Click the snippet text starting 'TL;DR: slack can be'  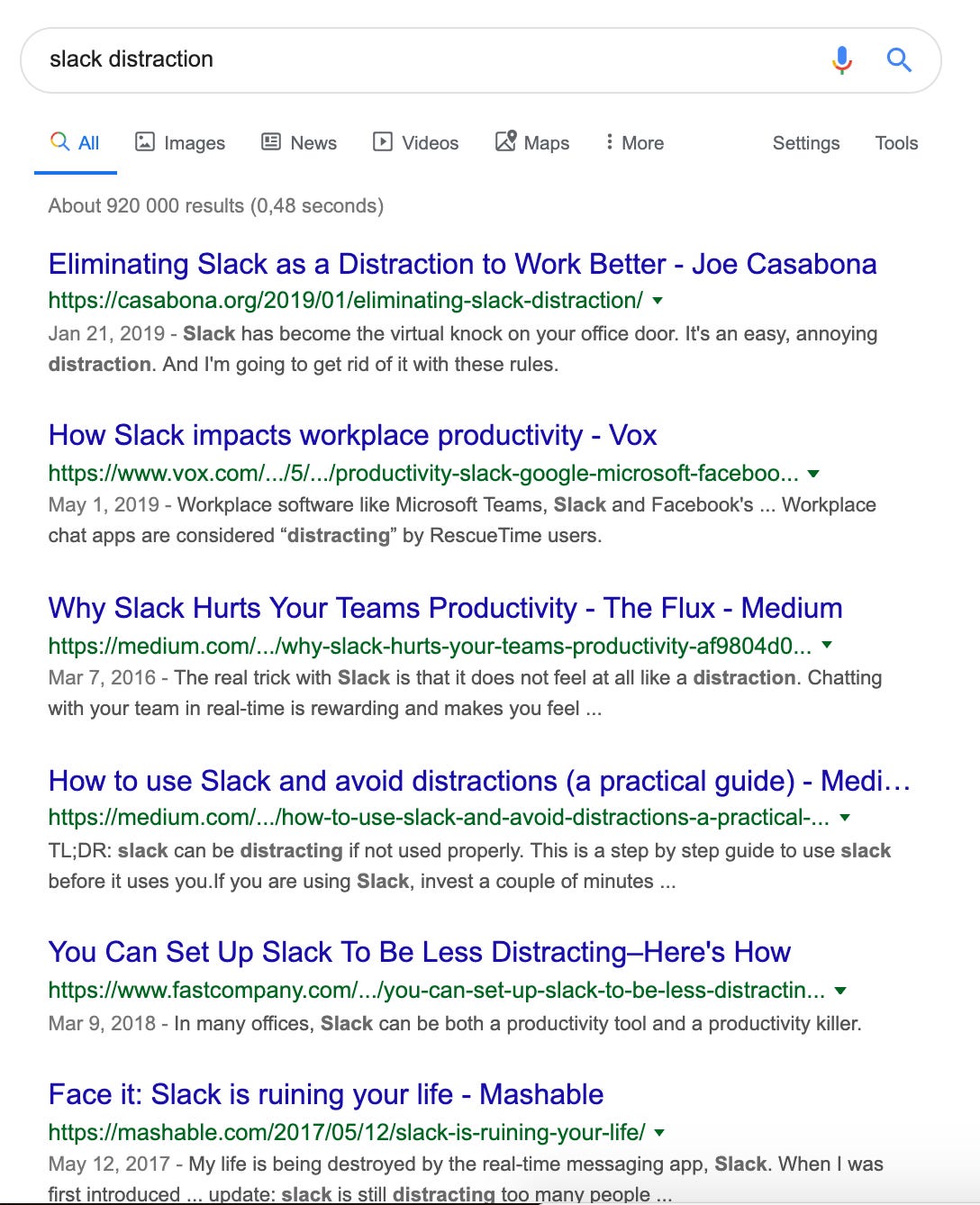coord(469,866)
